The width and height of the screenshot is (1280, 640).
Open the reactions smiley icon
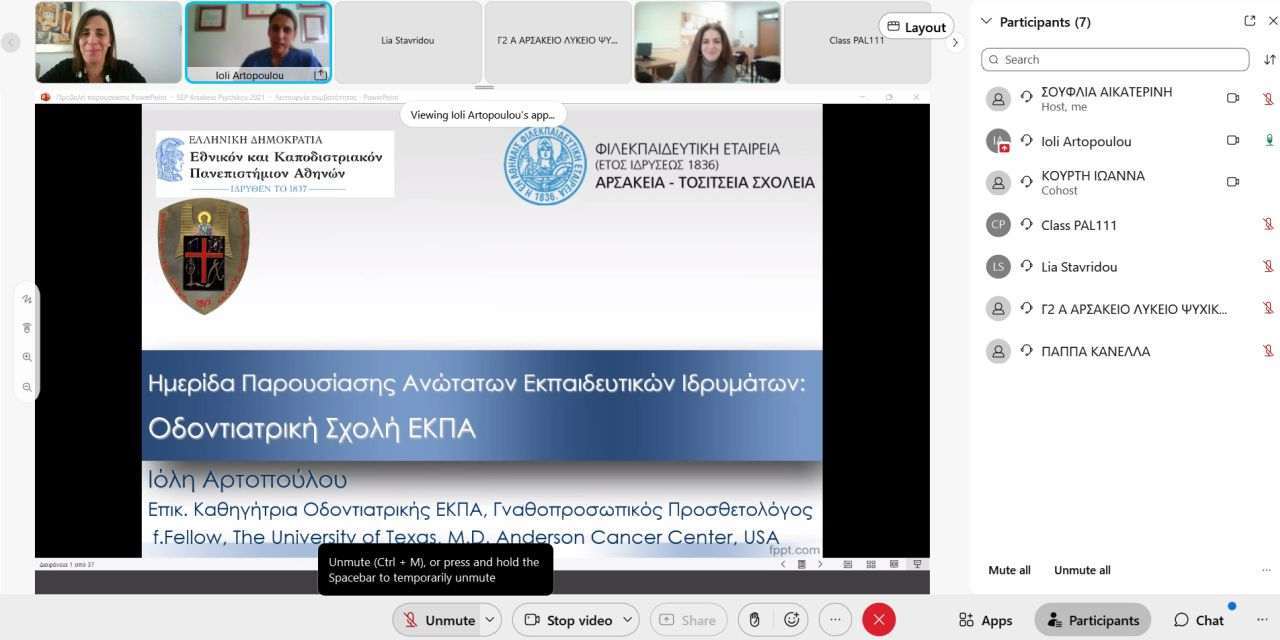(792, 620)
